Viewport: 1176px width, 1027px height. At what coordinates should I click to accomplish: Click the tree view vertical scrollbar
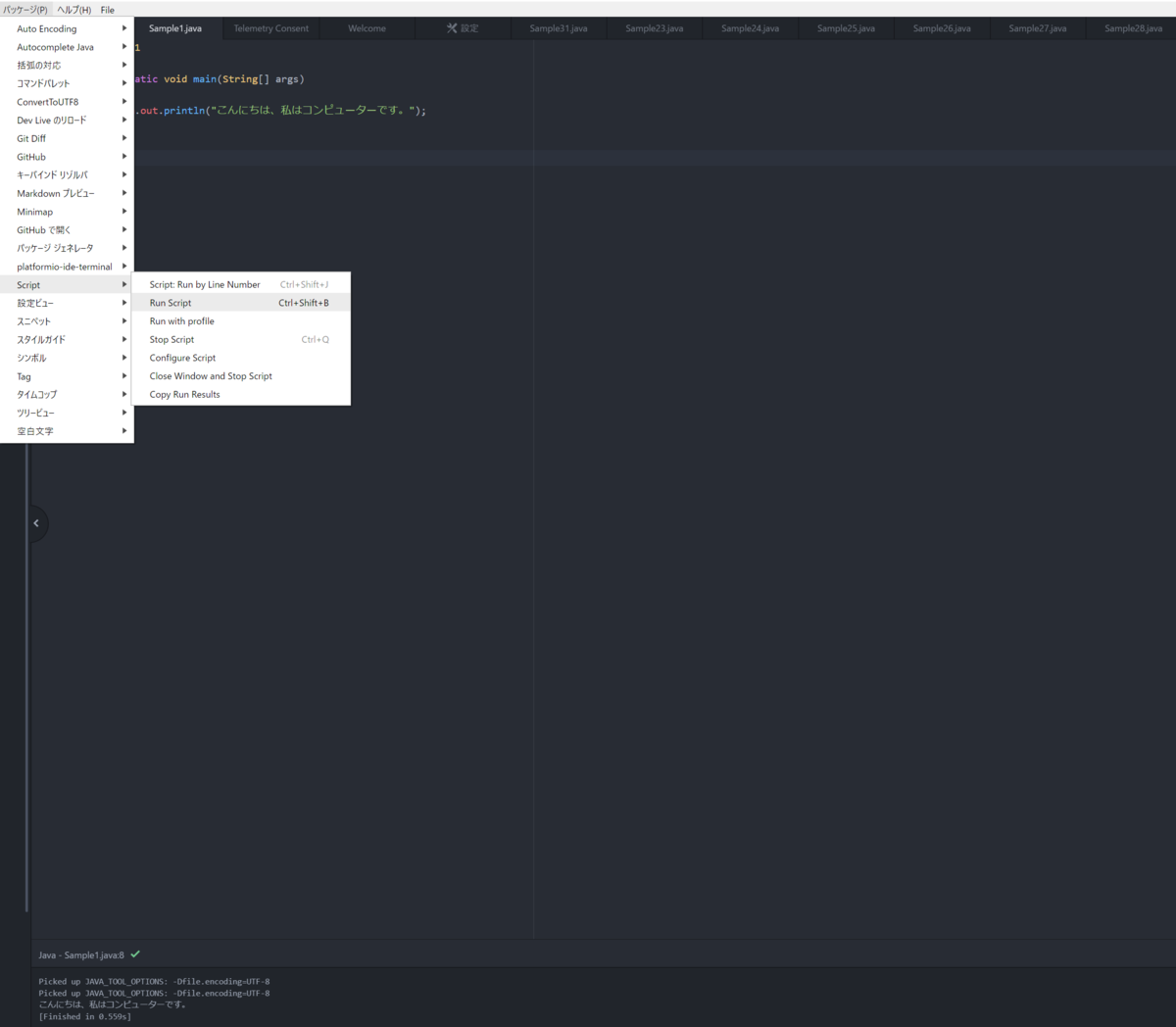[x=26, y=676]
